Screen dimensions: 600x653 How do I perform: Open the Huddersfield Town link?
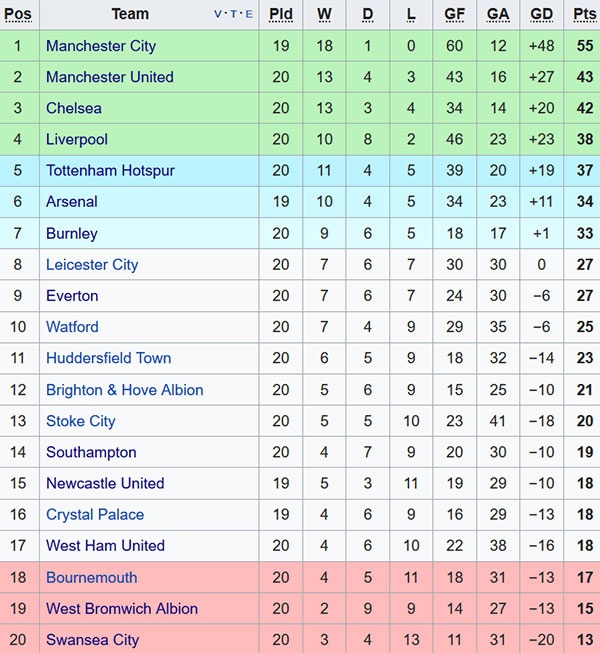108,358
